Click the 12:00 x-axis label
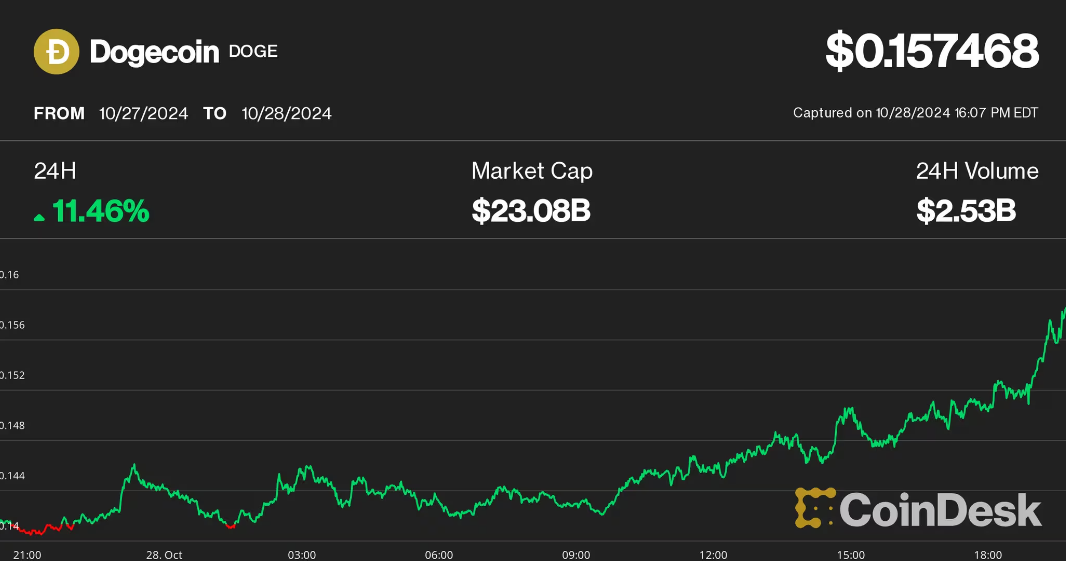The width and height of the screenshot is (1066, 561). coord(713,555)
